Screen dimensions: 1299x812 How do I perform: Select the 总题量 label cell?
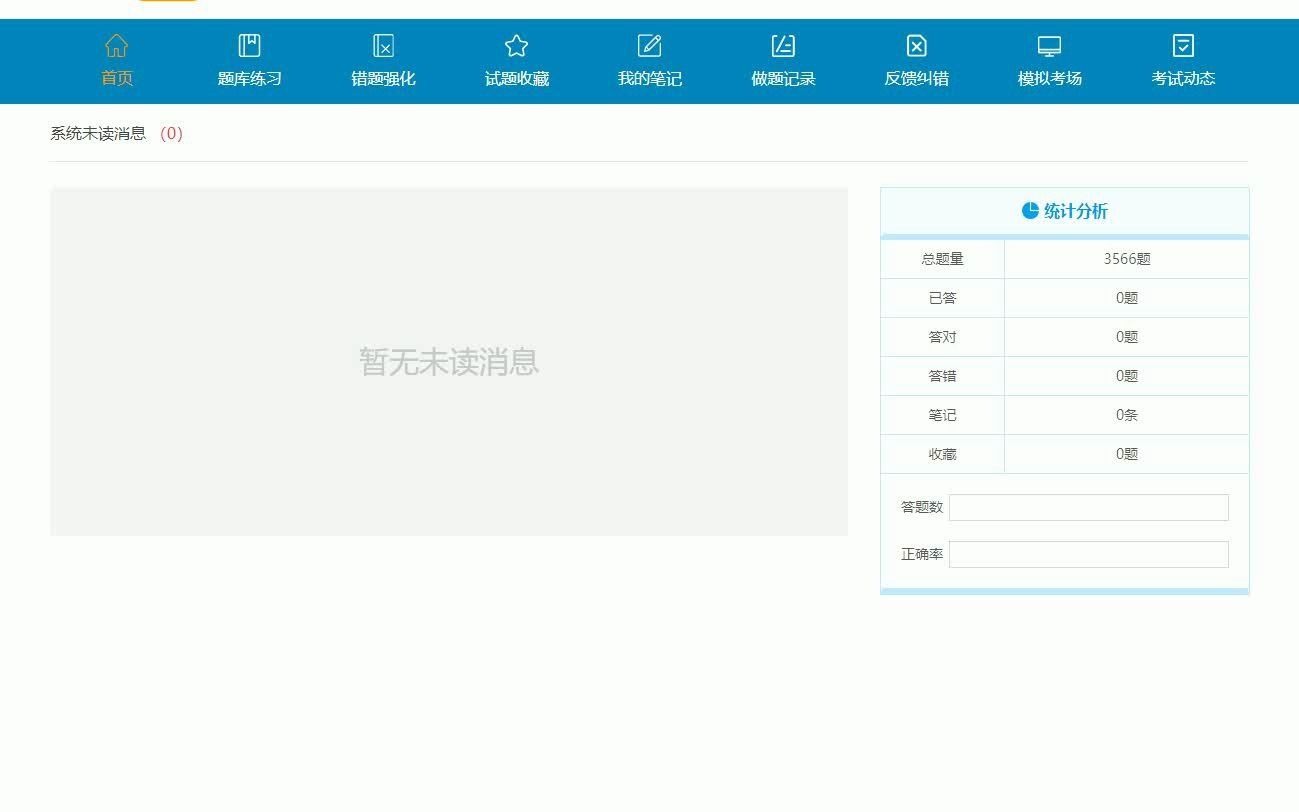942,259
